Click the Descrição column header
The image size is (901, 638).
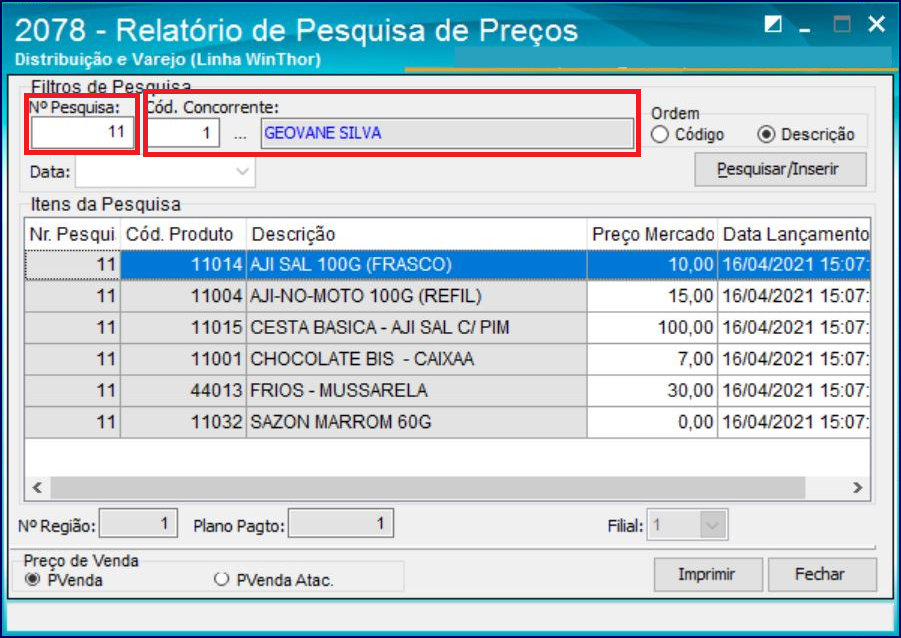point(416,234)
